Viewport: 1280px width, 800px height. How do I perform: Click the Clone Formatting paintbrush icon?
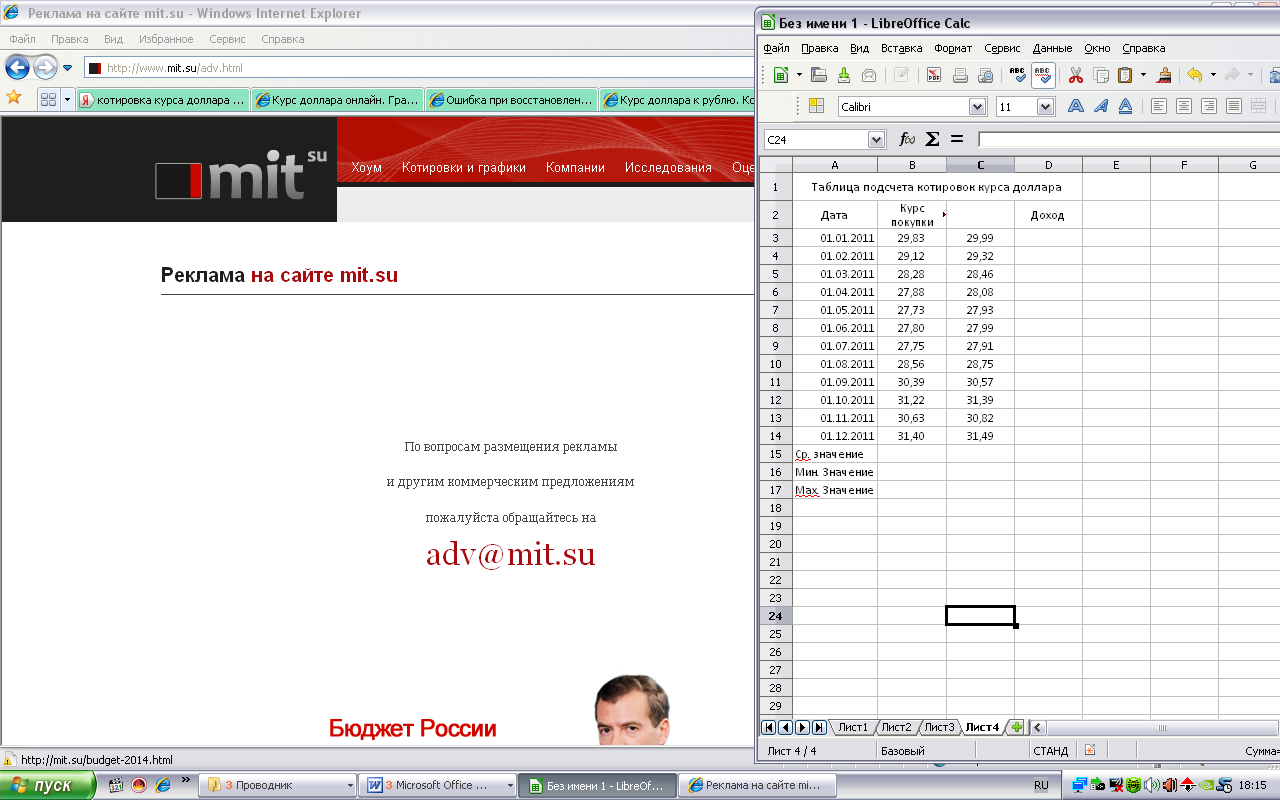pos(1164,75)
